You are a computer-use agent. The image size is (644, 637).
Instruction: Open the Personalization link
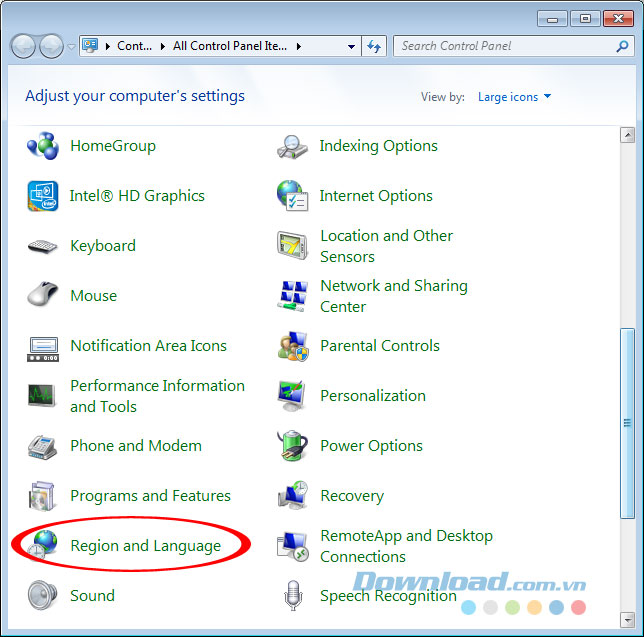click(x=373, y=396)
